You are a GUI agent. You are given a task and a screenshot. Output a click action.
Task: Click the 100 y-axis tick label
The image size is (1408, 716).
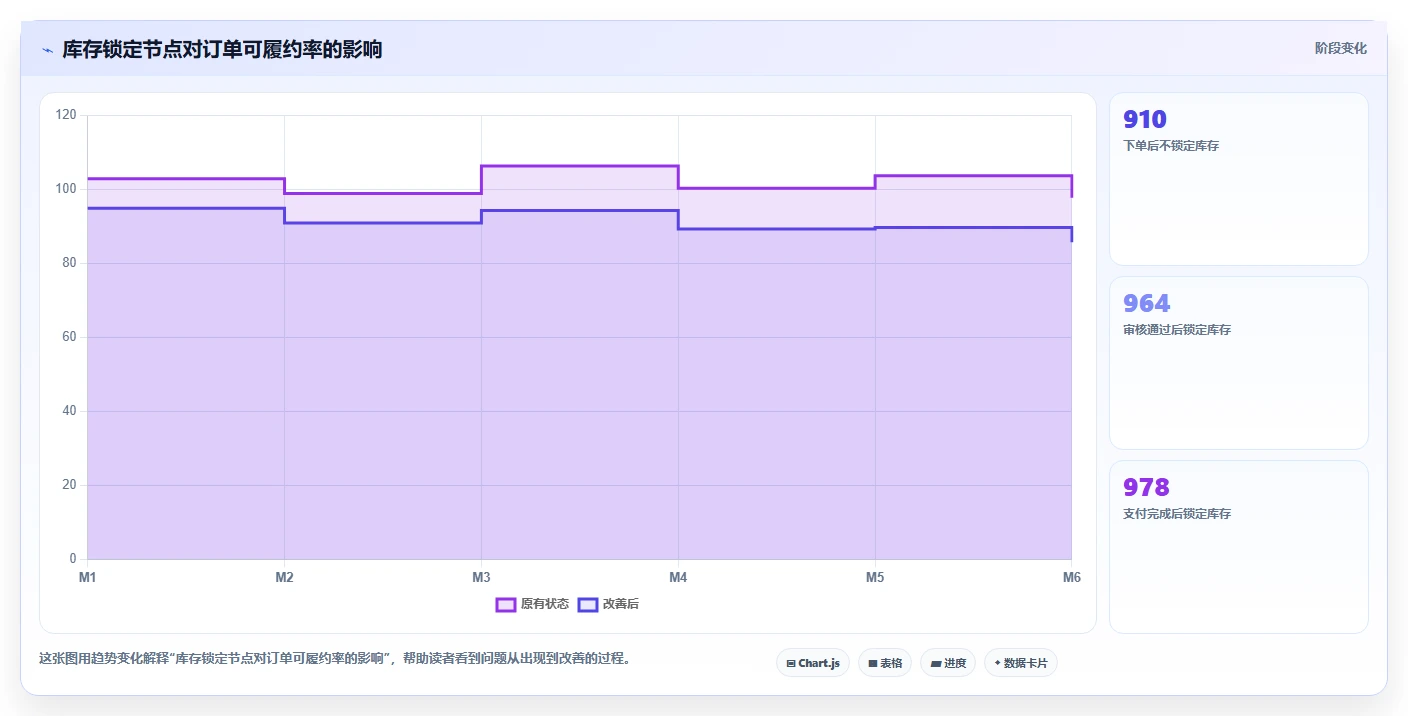point(66,189)
